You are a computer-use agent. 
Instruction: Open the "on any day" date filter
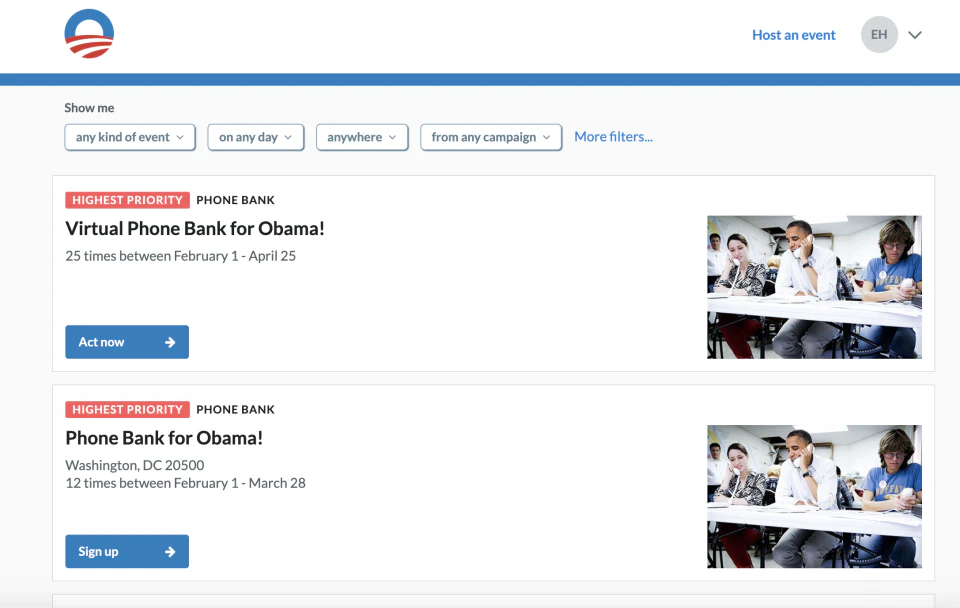click(x=255, y=137)
